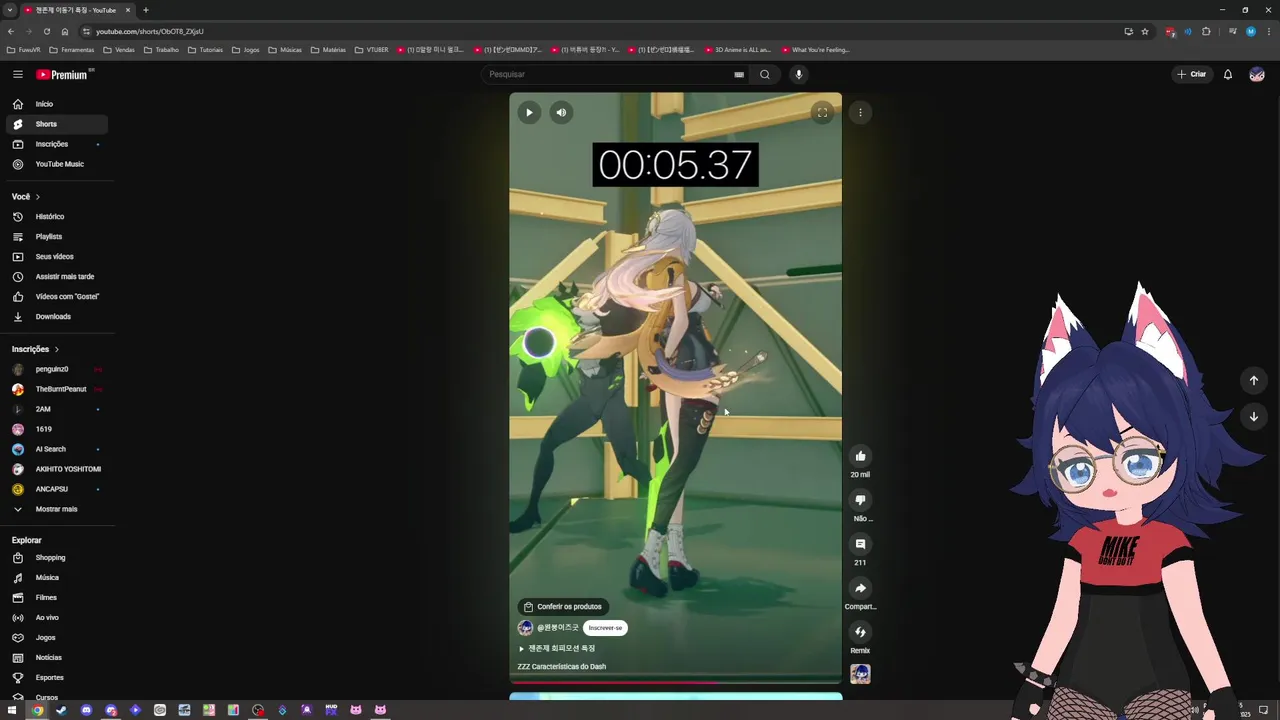Open the YouTube hamburger guide menu
Screen dimensions: 1280x720
tap(17, 74)
